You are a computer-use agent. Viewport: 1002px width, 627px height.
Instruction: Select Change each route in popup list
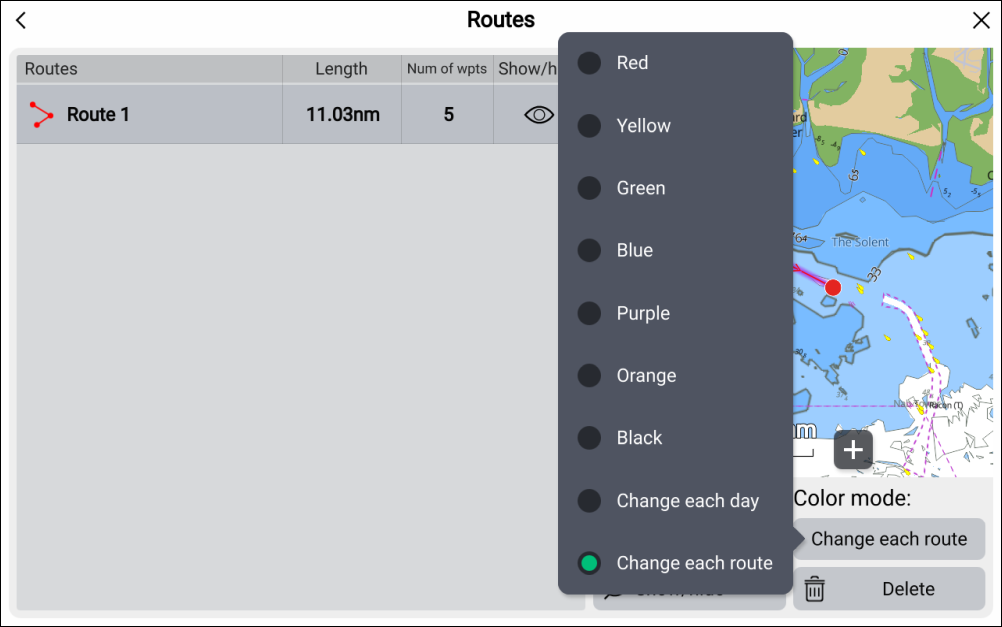694,563
